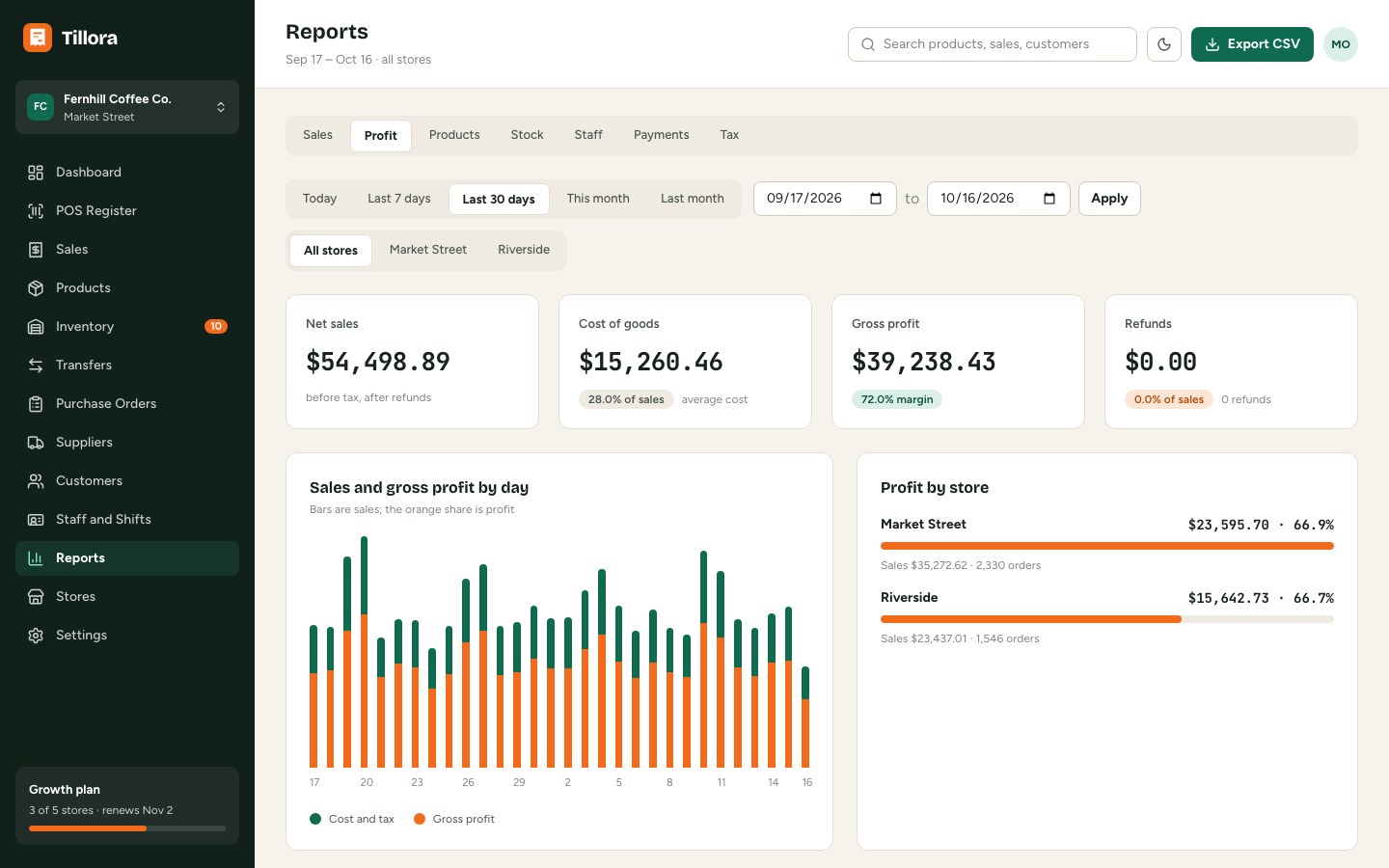Select the Last month range
1389x868 pixels.
point(693,199)
